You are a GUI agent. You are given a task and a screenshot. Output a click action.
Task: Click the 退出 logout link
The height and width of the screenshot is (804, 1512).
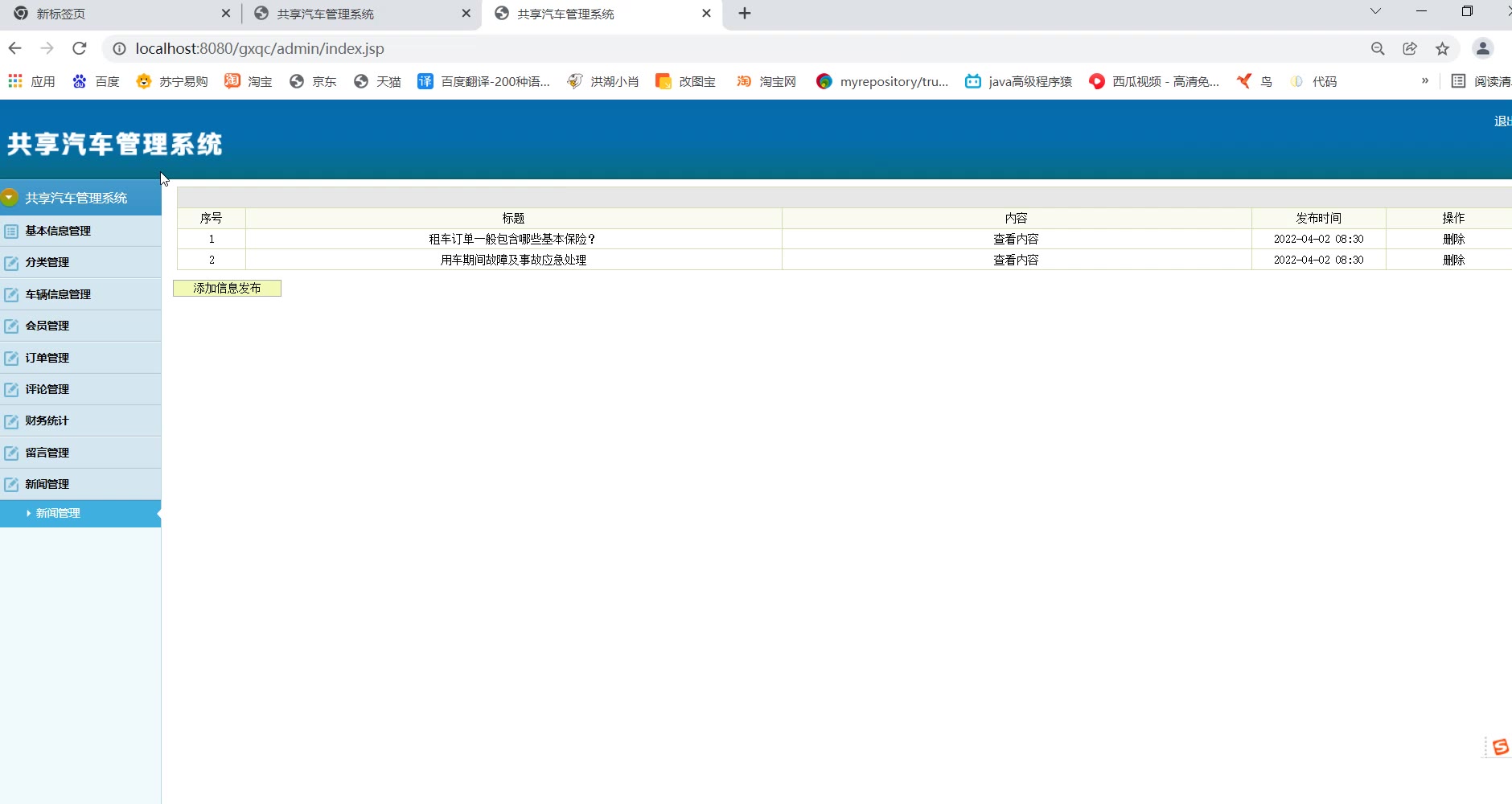[1503, 121]
